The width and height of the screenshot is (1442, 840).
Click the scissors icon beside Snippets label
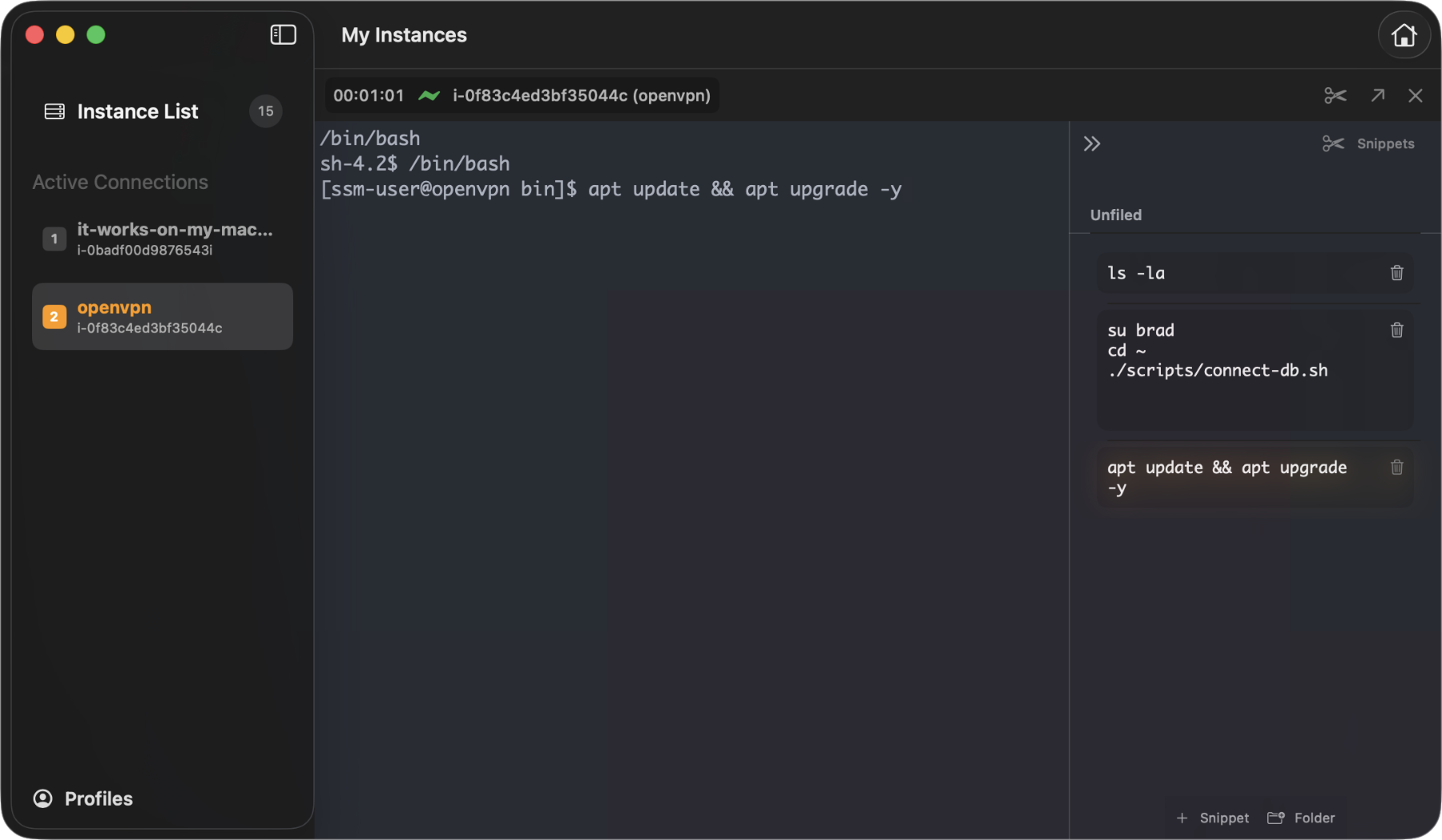[1333, 144]
